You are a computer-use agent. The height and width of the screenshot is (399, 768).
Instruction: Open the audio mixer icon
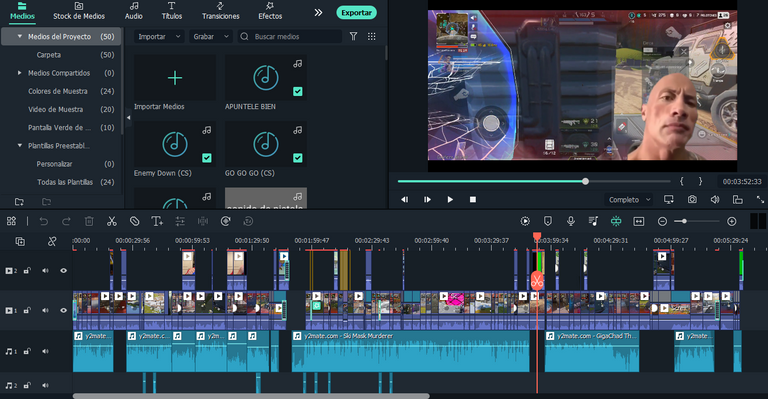(x=593, y=221)
